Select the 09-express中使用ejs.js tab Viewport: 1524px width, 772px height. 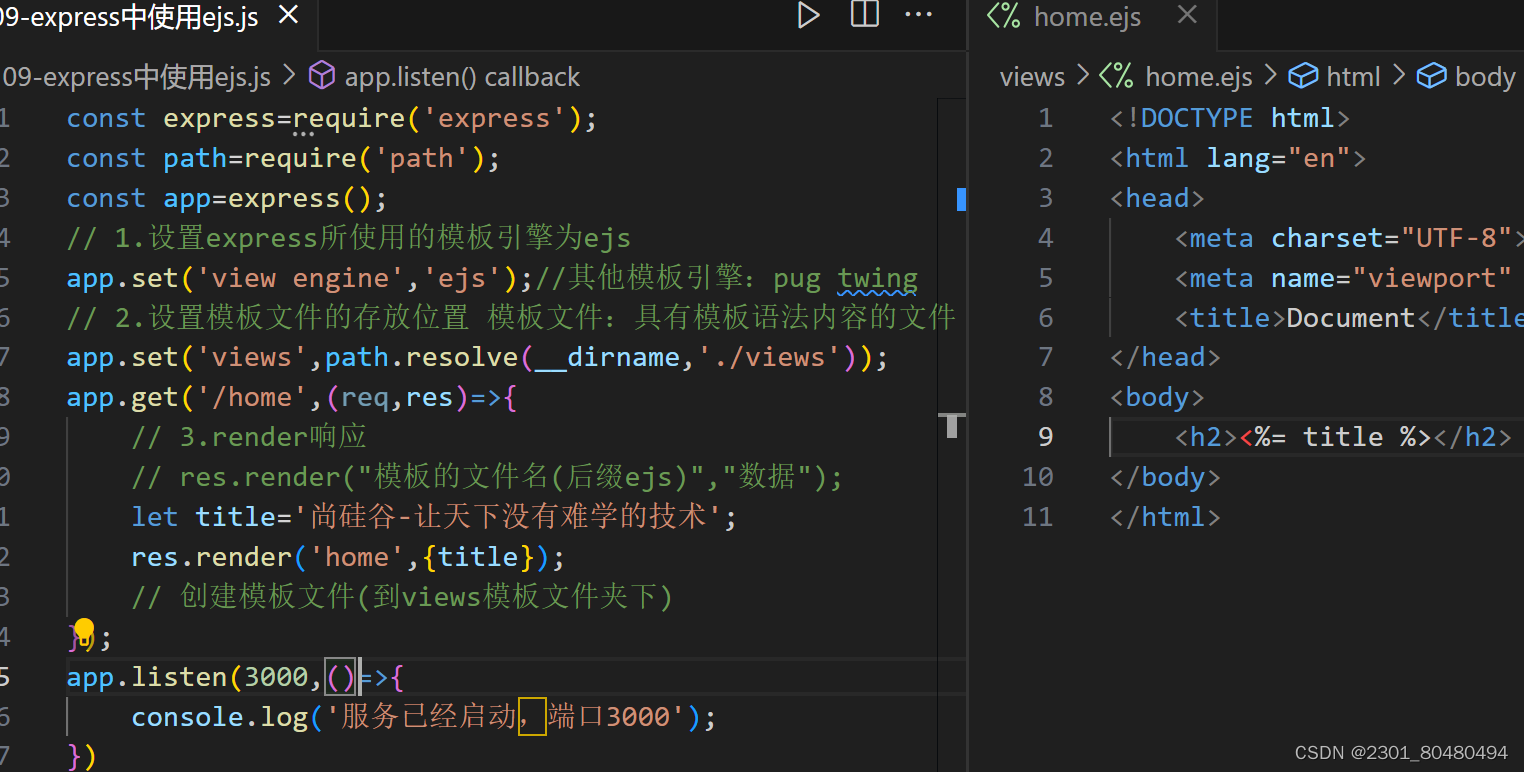click(129, 17)
